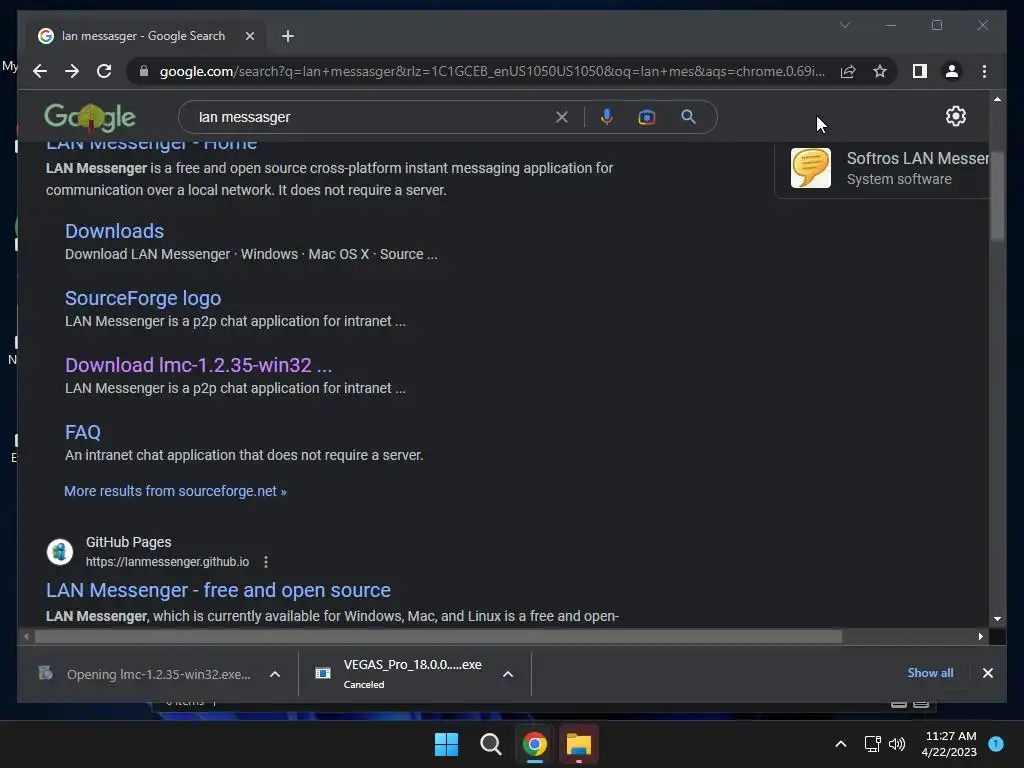Open LAN Messenger - Home result
Image resolution: width=1024 pixels, height=768 pixels.
152,145
